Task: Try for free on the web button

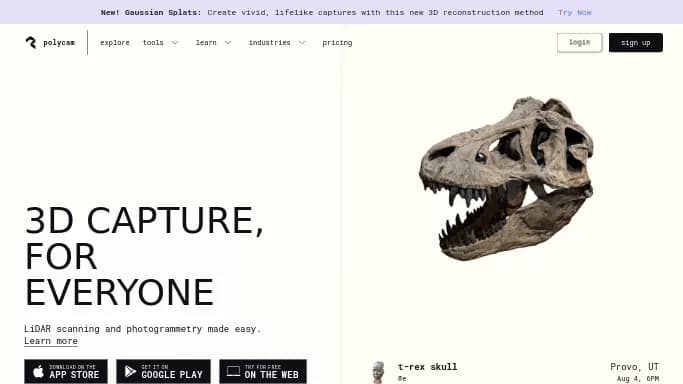Action: (x=263, y=371)
